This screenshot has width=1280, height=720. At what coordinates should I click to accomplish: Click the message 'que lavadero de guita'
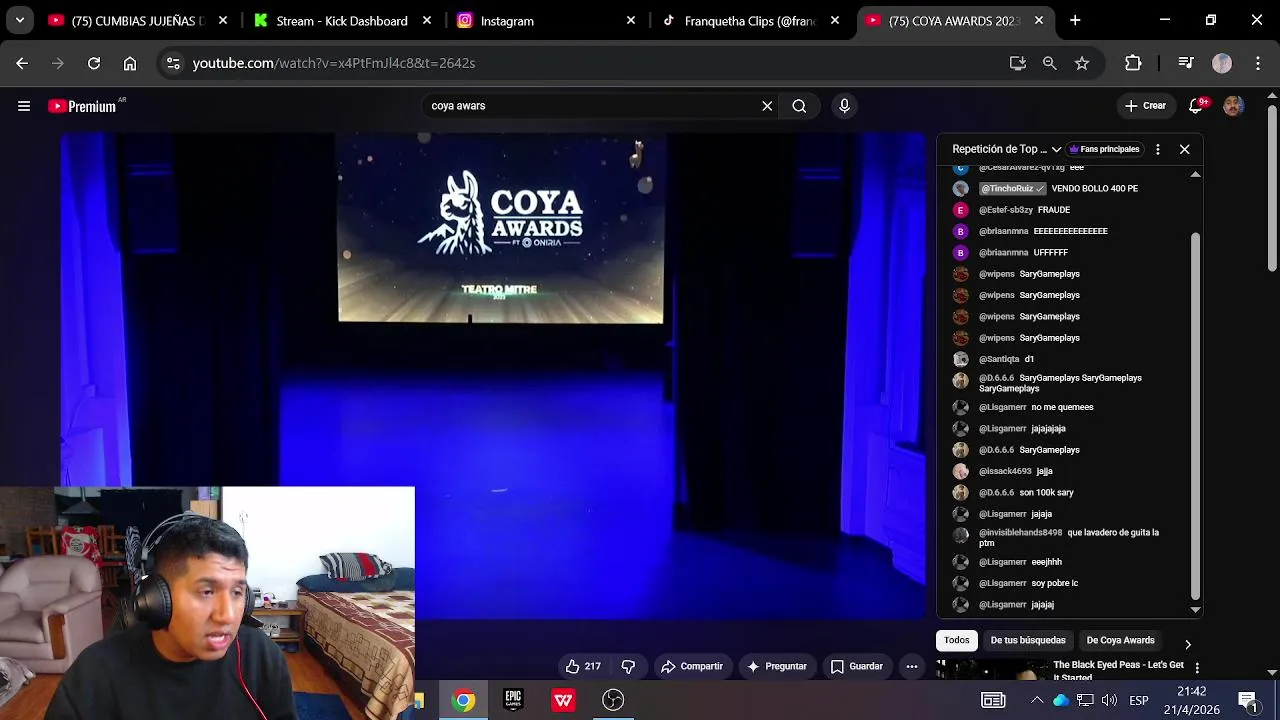(1069, 538)
